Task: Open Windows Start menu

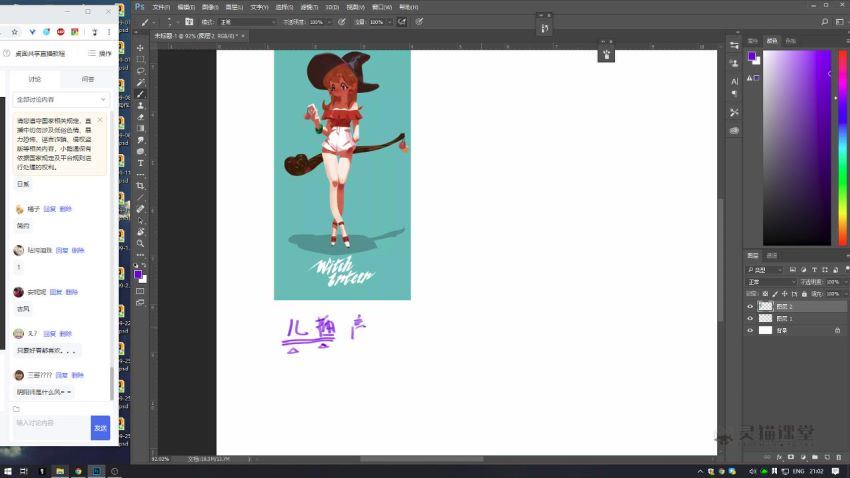Action: click(8, 471)
